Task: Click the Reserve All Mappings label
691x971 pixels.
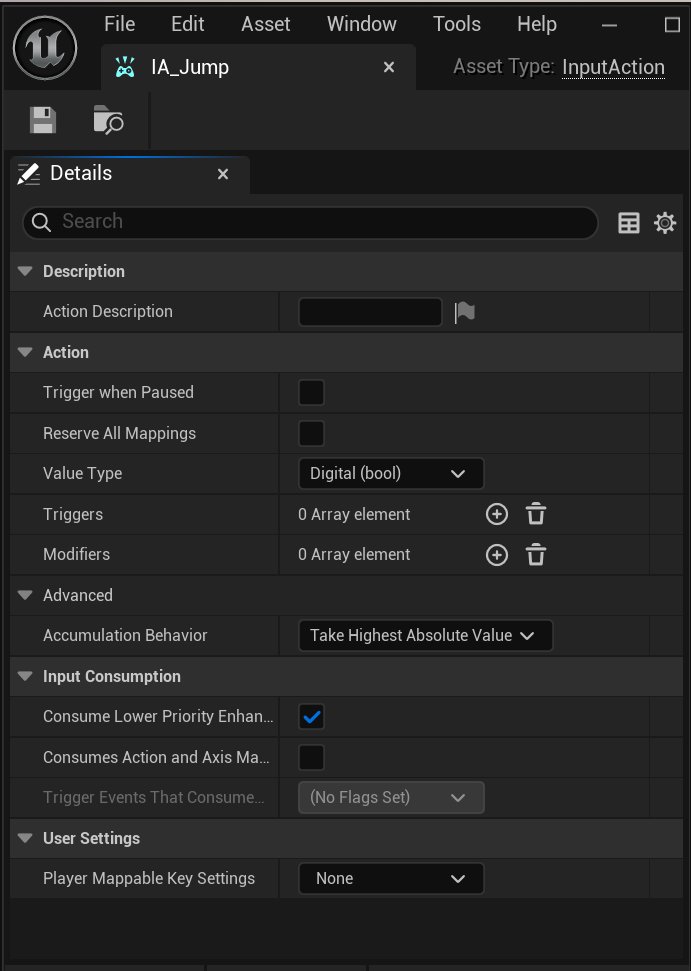Action: point(120,433)
